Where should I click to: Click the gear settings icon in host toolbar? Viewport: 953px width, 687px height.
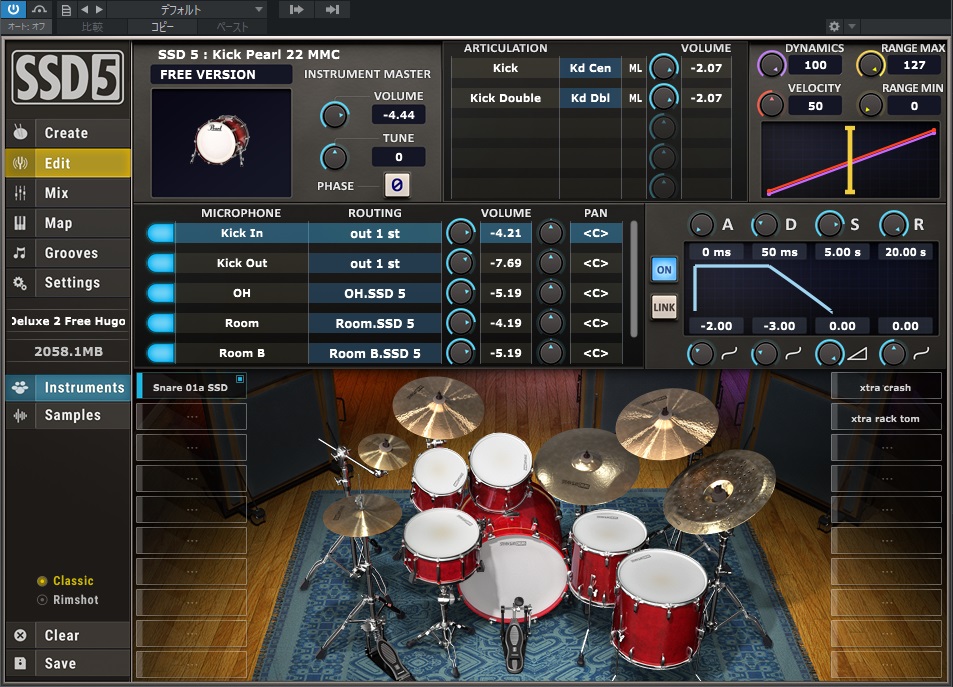click(834, 26)
